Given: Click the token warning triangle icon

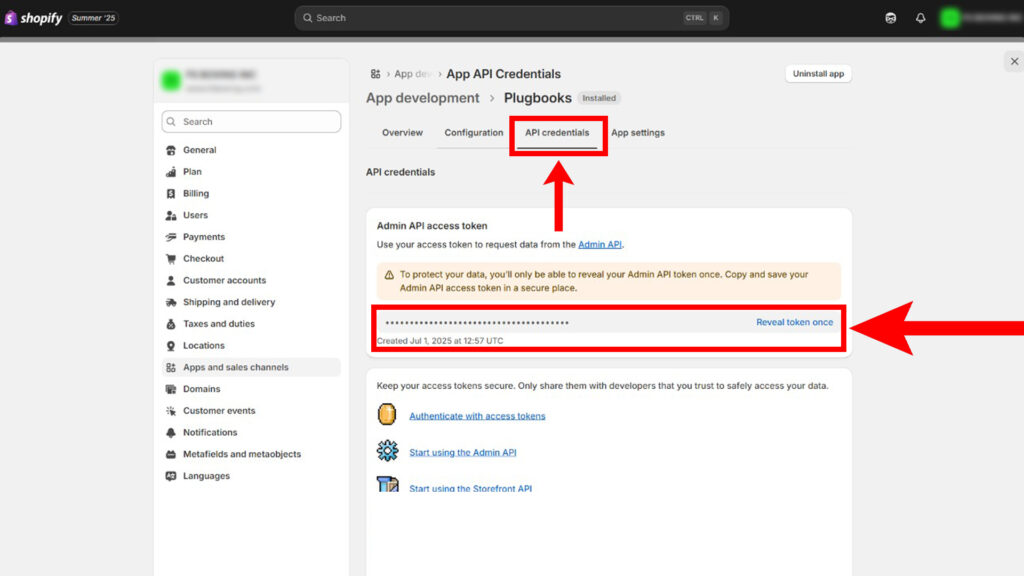Looking at the screenshot, I should [x=389, y=275].
